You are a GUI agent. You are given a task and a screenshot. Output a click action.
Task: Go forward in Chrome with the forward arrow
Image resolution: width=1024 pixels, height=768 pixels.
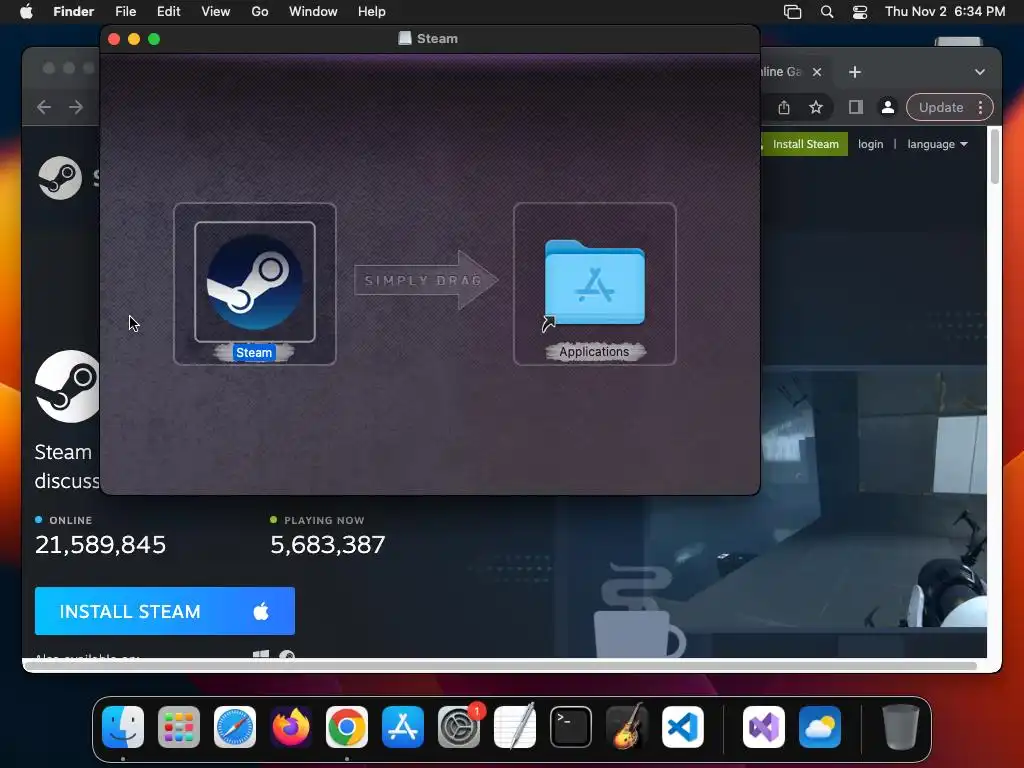point(76,107)
